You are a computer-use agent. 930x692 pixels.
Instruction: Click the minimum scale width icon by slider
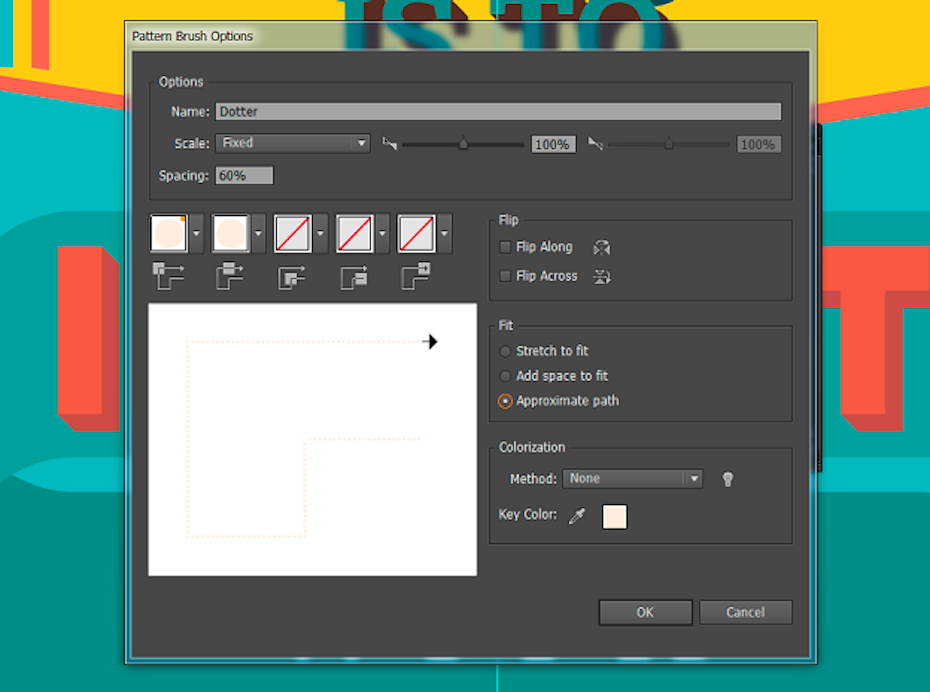[x=390, y=144]
